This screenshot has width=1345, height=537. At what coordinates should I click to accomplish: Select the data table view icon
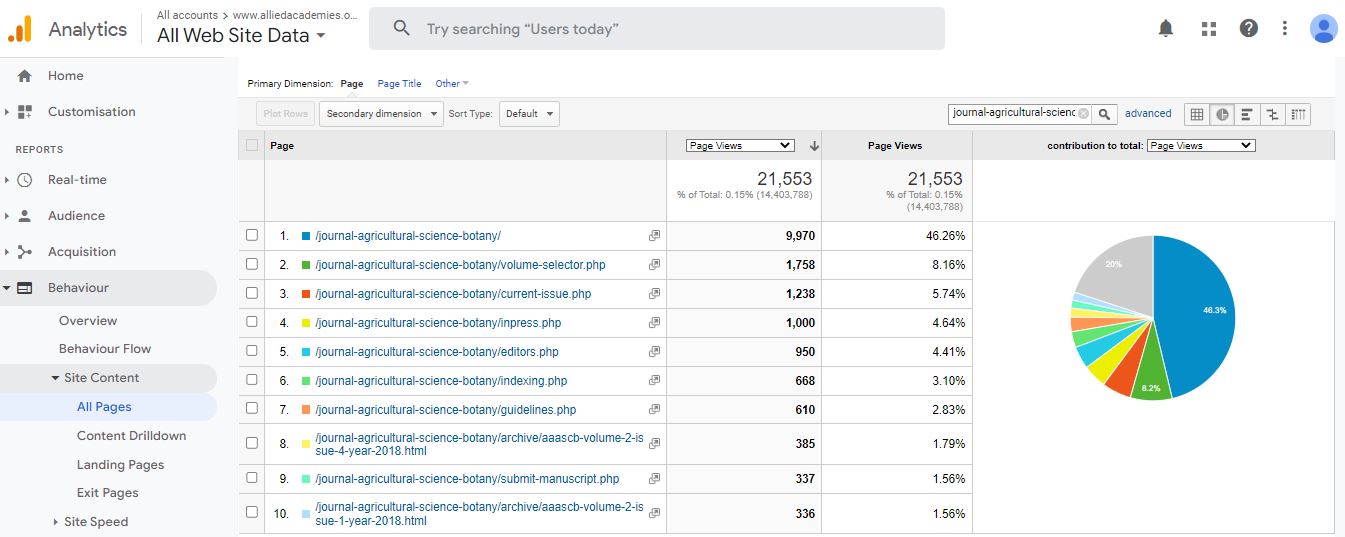(x=1196, y=114)
